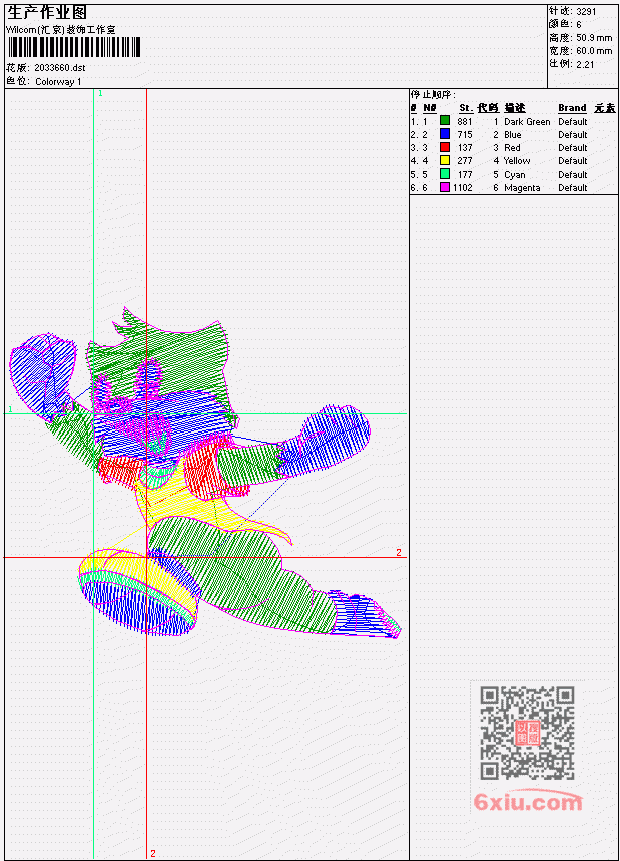Click the barcode under the title
The image size is (620, 861).
(x=74, y=47)
